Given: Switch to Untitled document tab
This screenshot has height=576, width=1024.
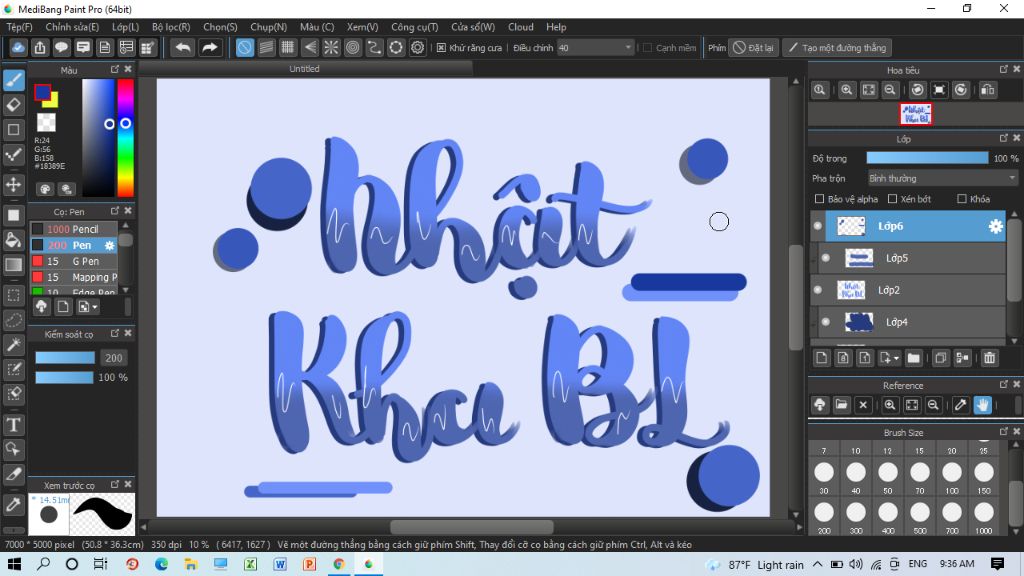Looking at the screenshot, I should pyautogui.click(x=304, y=69).
